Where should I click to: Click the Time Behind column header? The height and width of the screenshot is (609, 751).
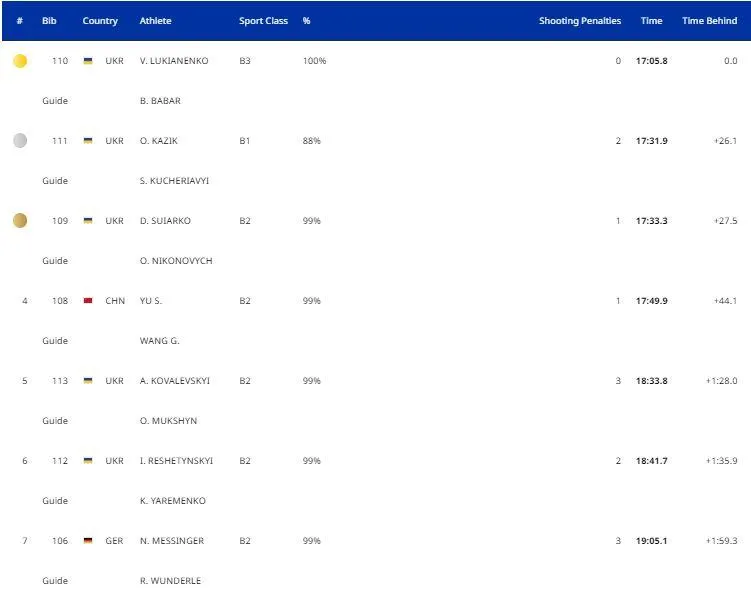click(709, 21)
